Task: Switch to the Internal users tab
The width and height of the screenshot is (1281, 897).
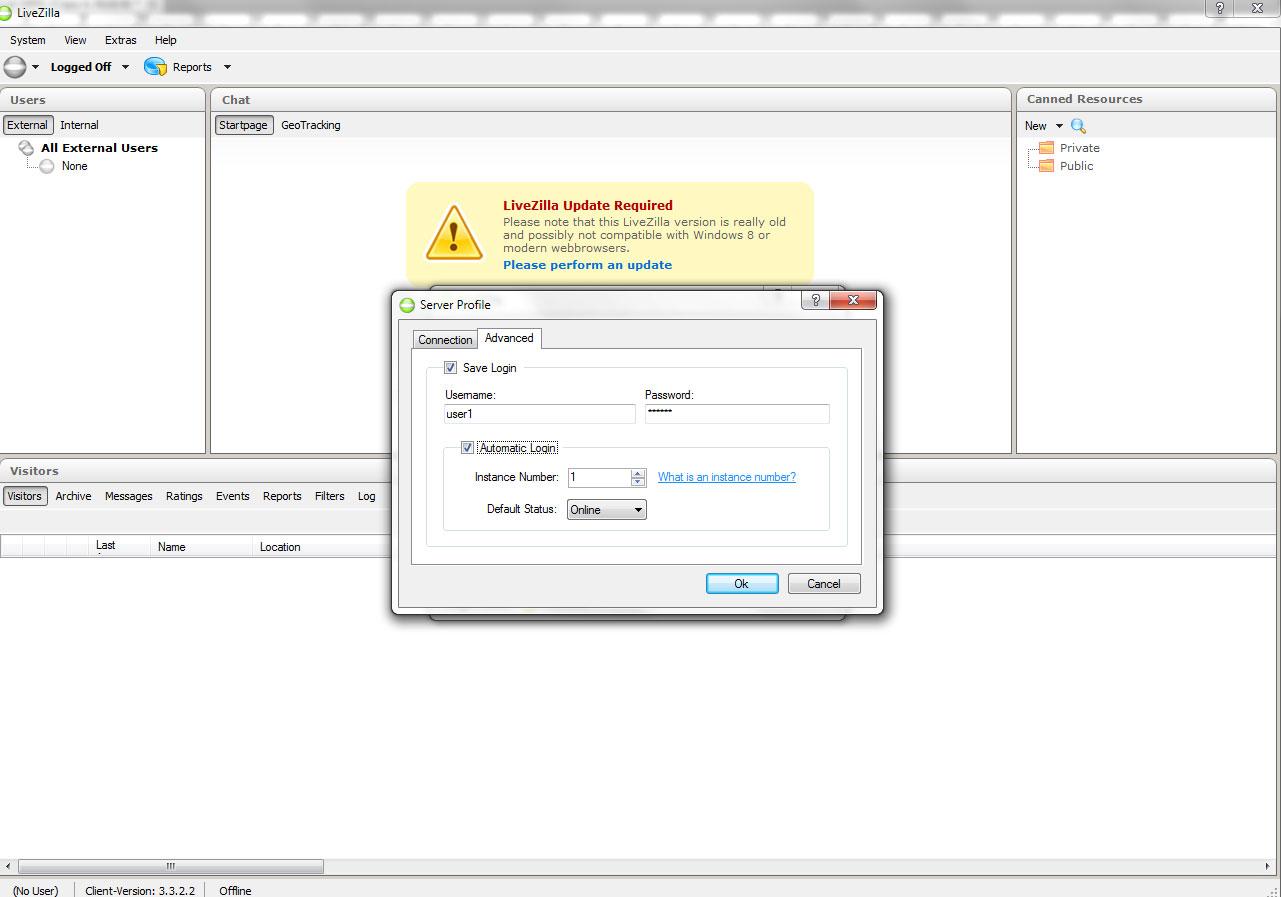Action: (x=79, y=125)
